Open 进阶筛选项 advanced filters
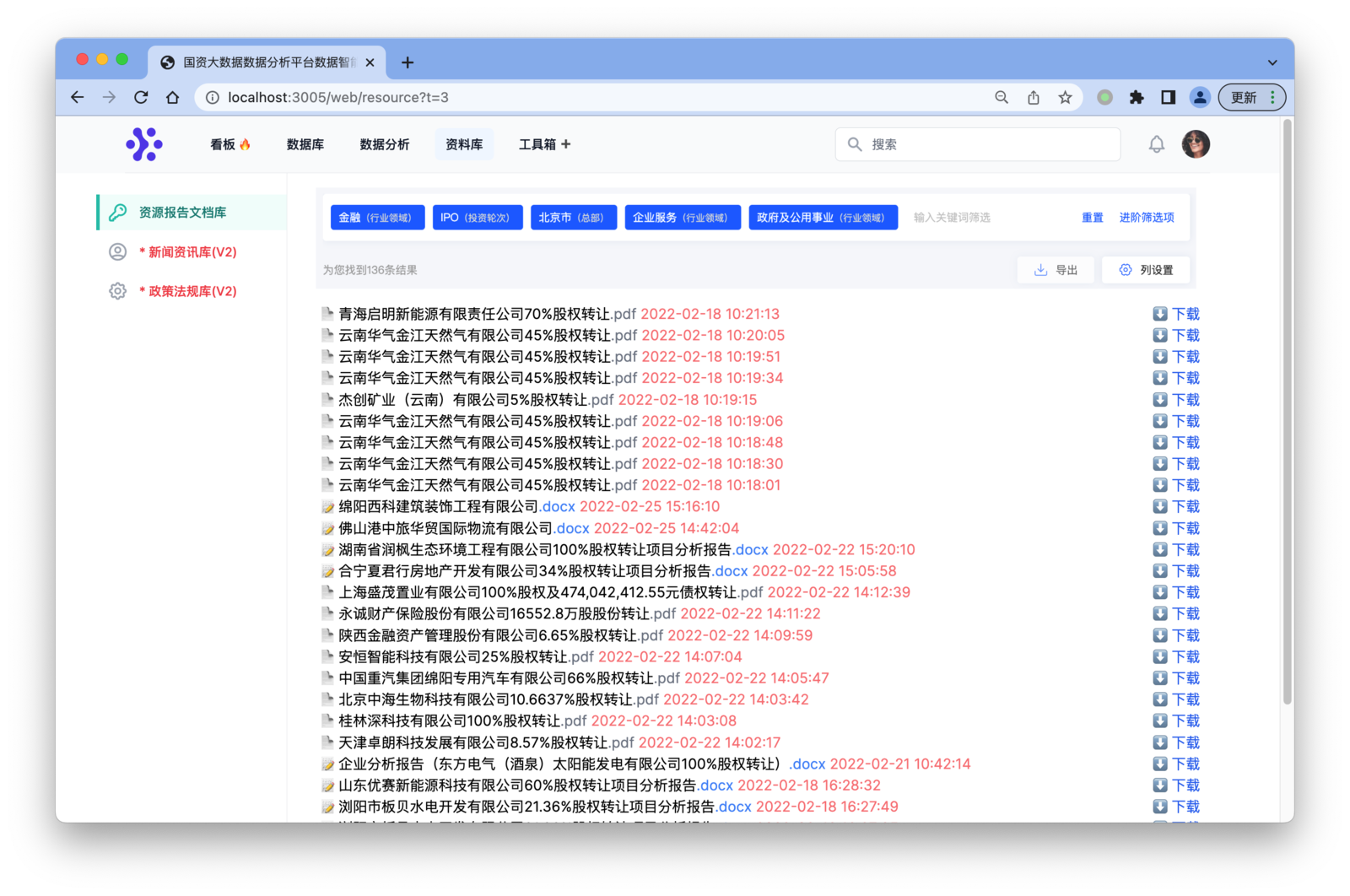 [x=1147, y=218]
